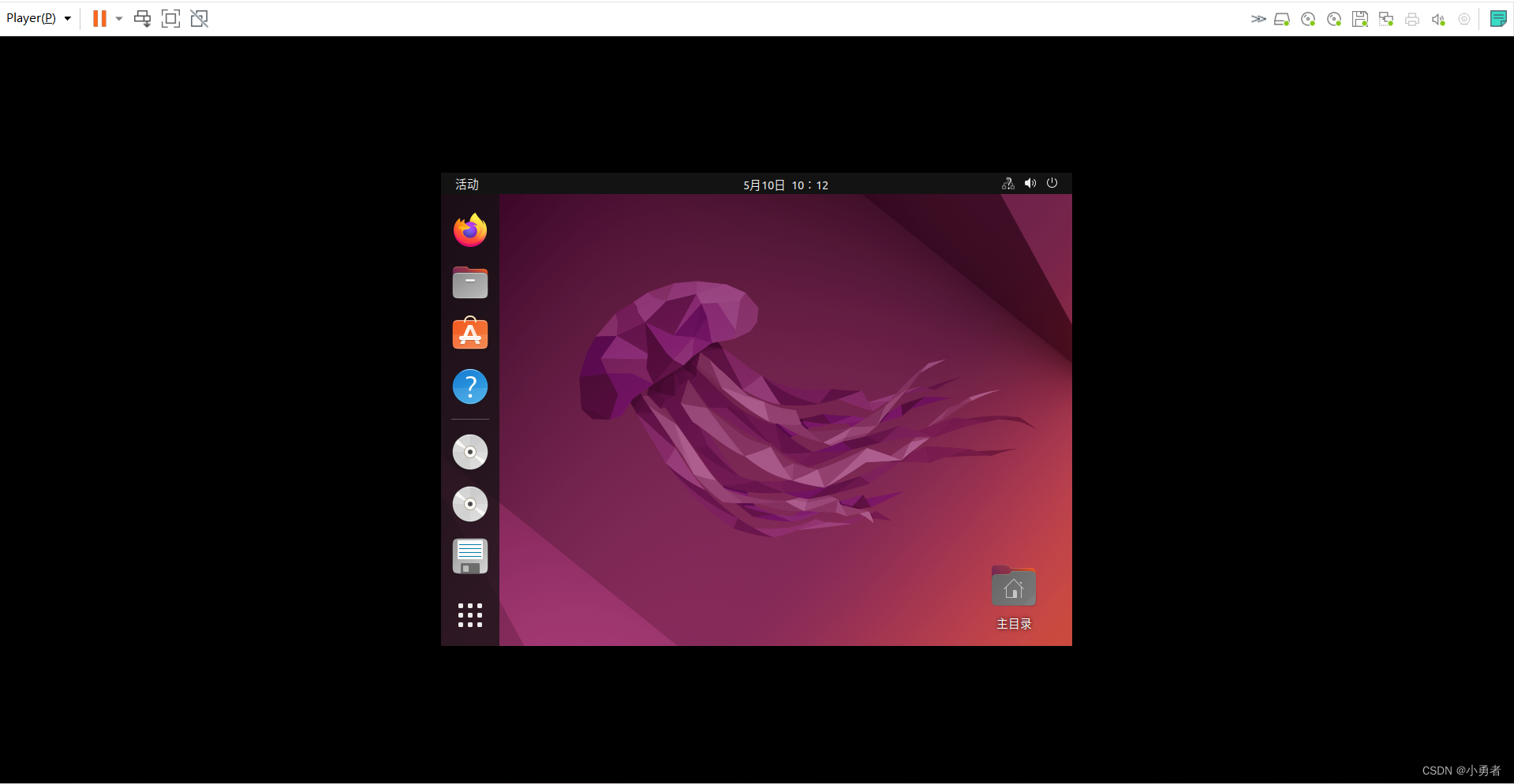Open the clock showing 5月10日 10:12
The image size is (1514, 784).
pos(786,185)
